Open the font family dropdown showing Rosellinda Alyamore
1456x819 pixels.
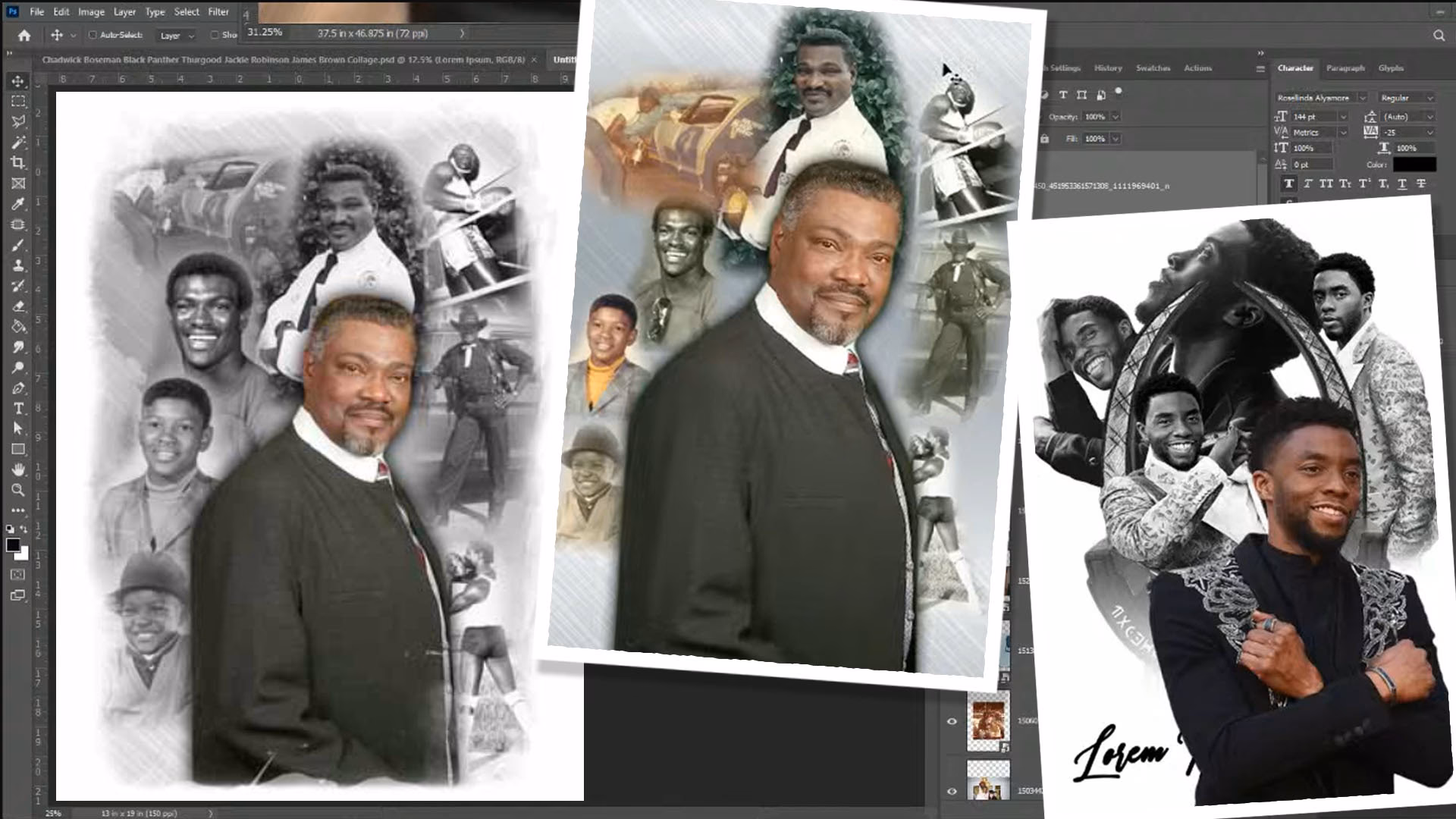[1363, 98]
